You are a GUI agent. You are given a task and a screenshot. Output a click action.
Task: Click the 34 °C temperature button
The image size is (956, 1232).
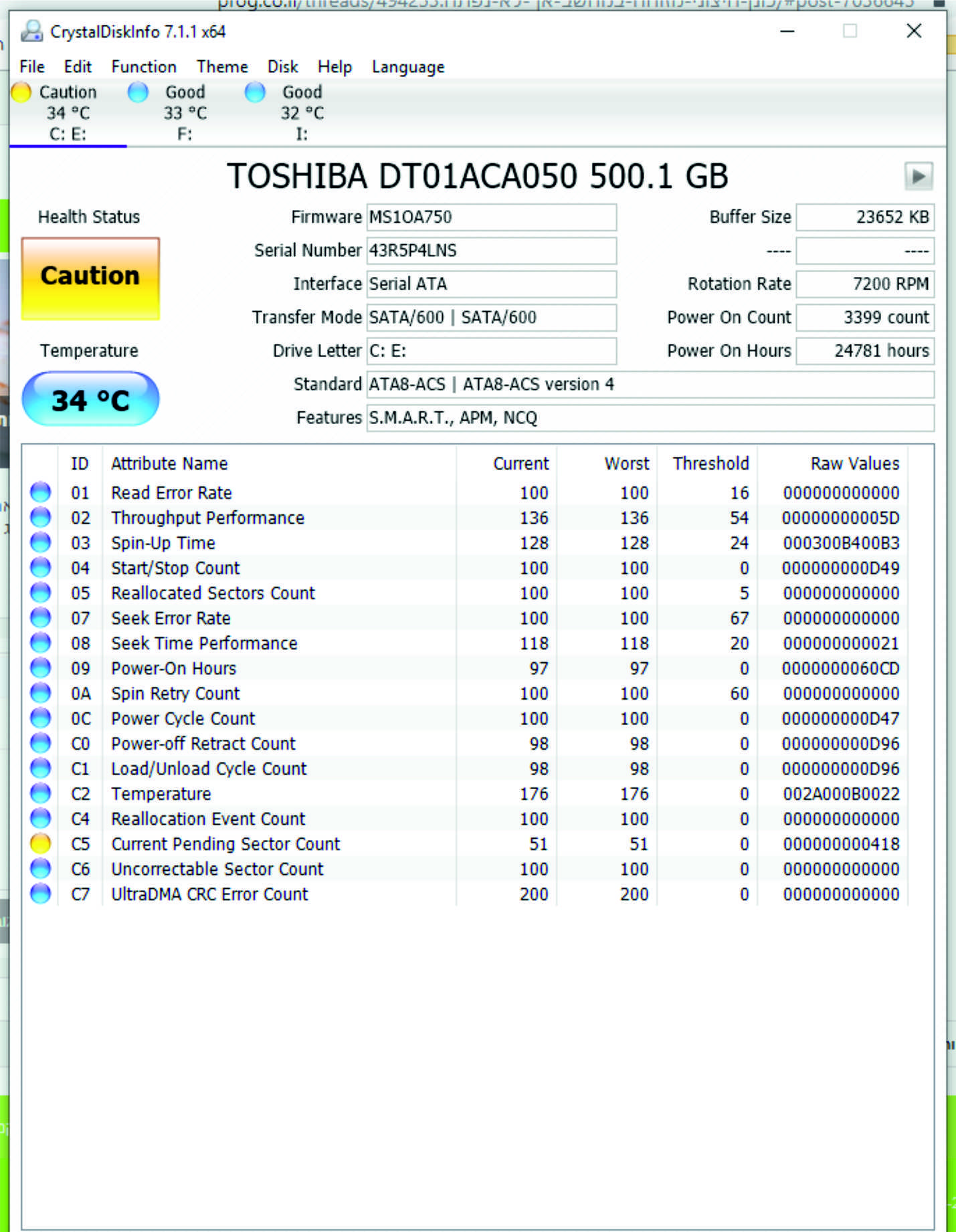pyautogui.click(x=90, y=399)
